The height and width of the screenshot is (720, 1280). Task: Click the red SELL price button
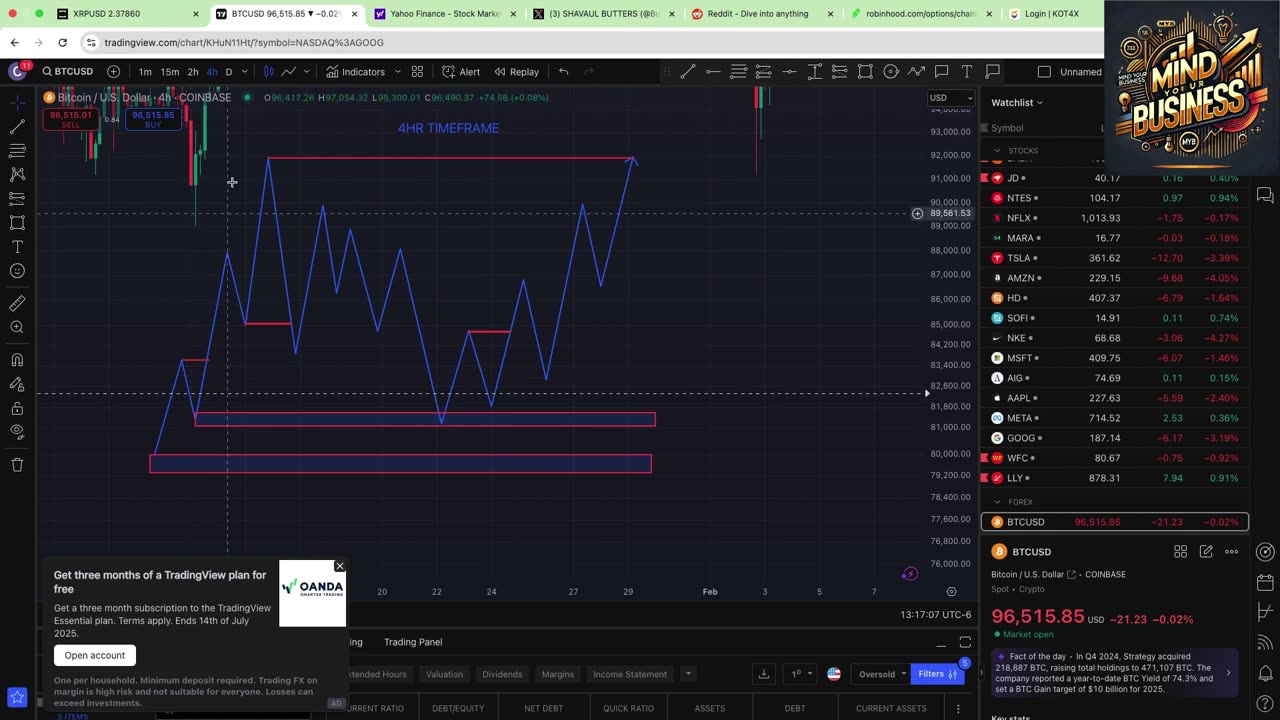tap(70, 119)
